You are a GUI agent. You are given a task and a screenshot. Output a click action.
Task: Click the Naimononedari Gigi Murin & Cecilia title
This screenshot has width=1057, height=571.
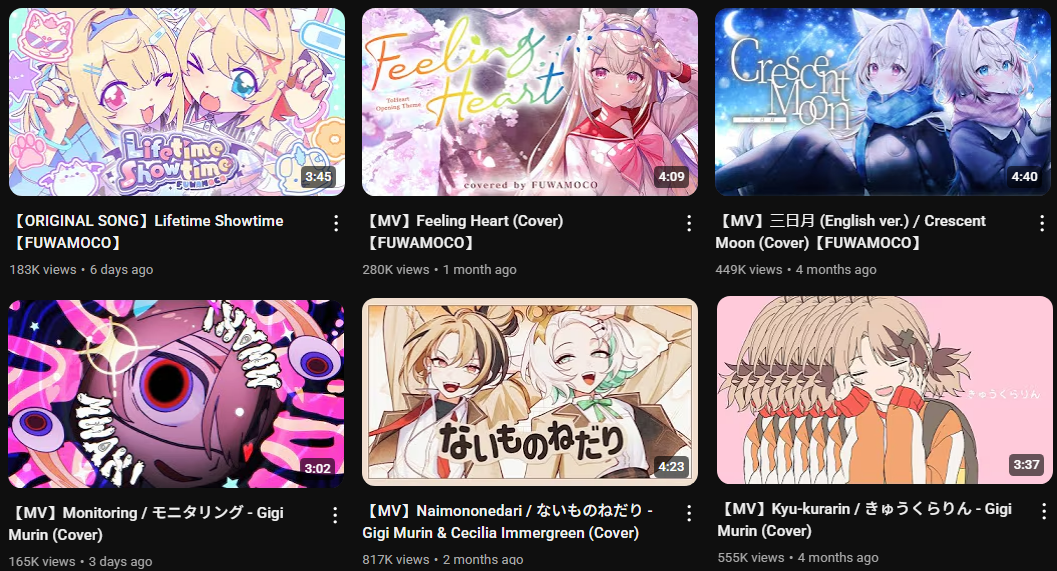507,521
